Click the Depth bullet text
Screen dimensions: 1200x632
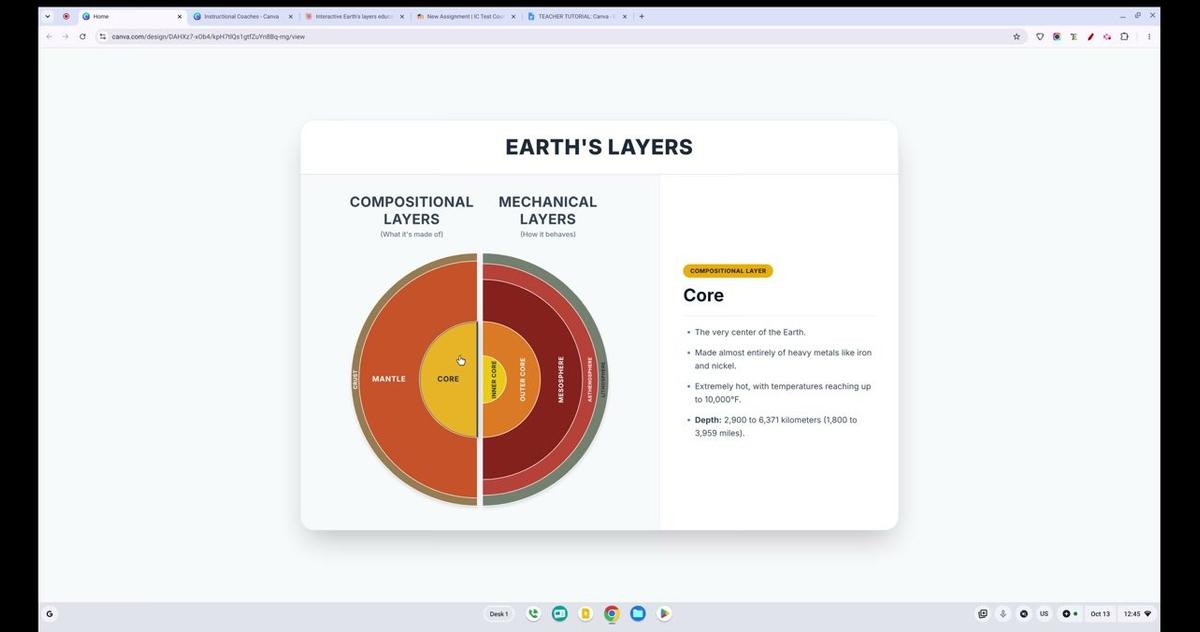click(776, 426)
